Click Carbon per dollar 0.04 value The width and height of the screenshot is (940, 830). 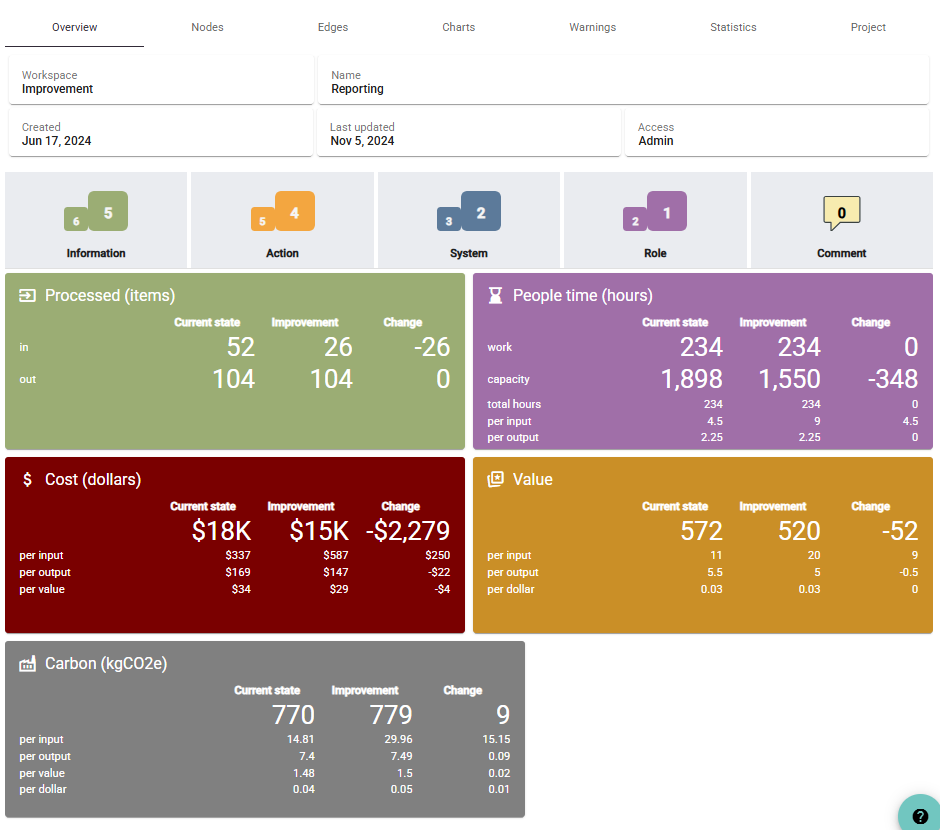pyautogui.click(x=303, y=789)
